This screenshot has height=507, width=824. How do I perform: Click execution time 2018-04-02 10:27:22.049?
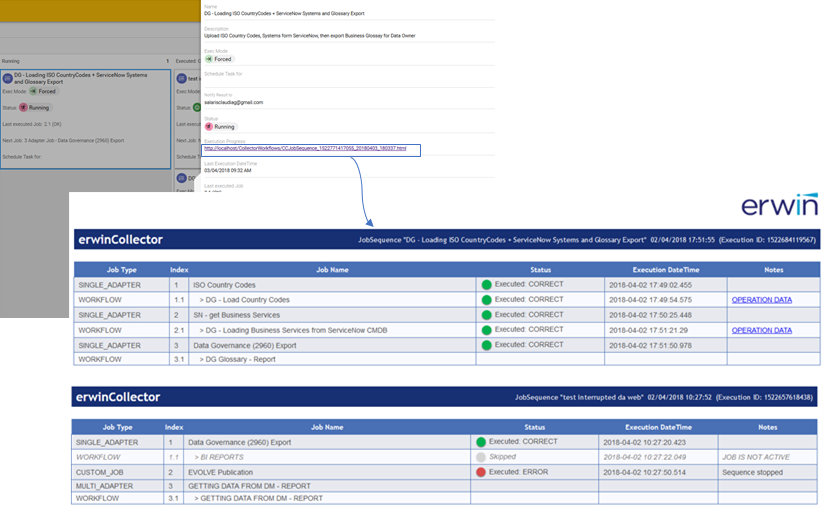(x=644, y=457)
